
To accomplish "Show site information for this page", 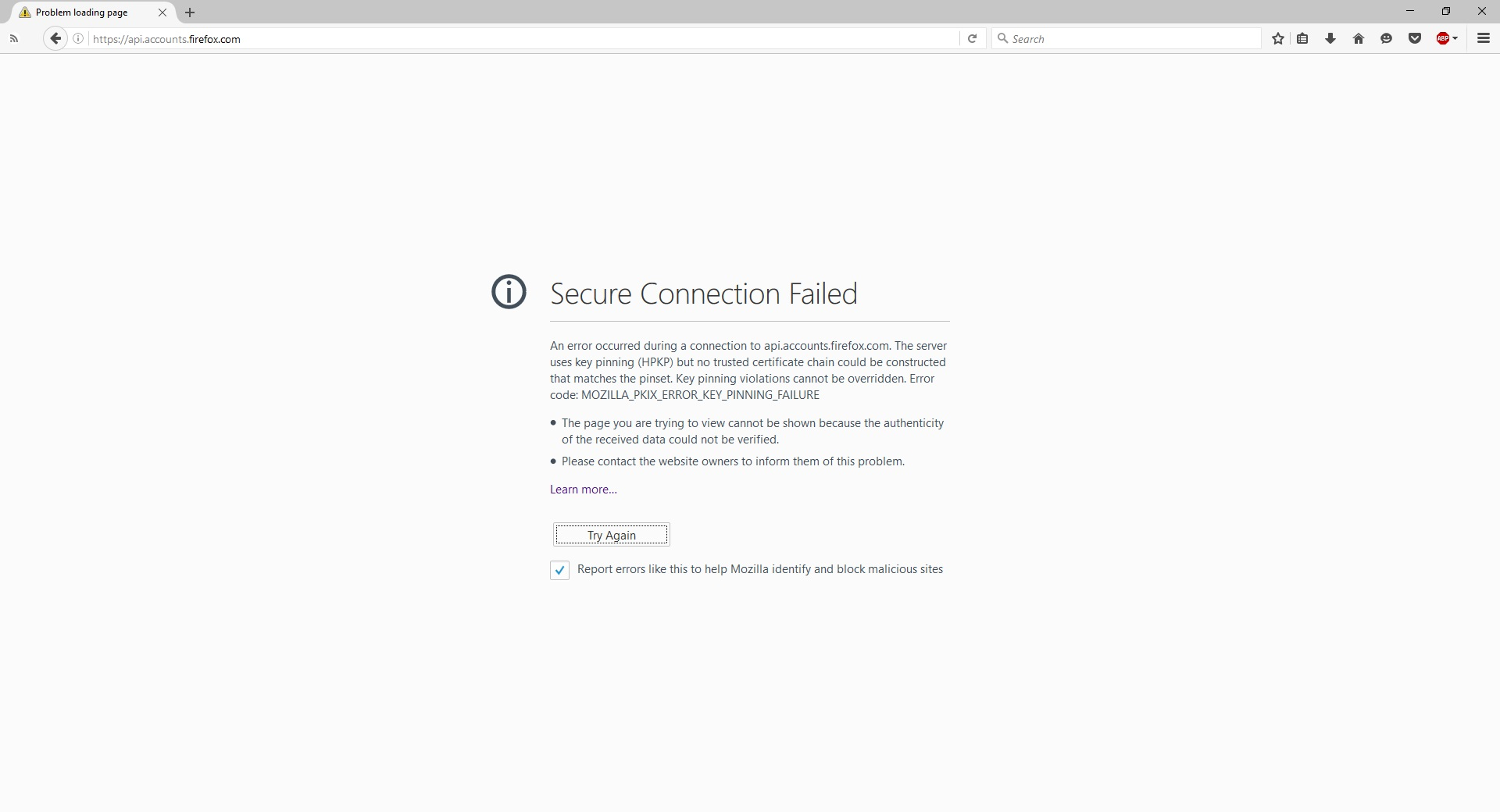I will pos(78,38).
